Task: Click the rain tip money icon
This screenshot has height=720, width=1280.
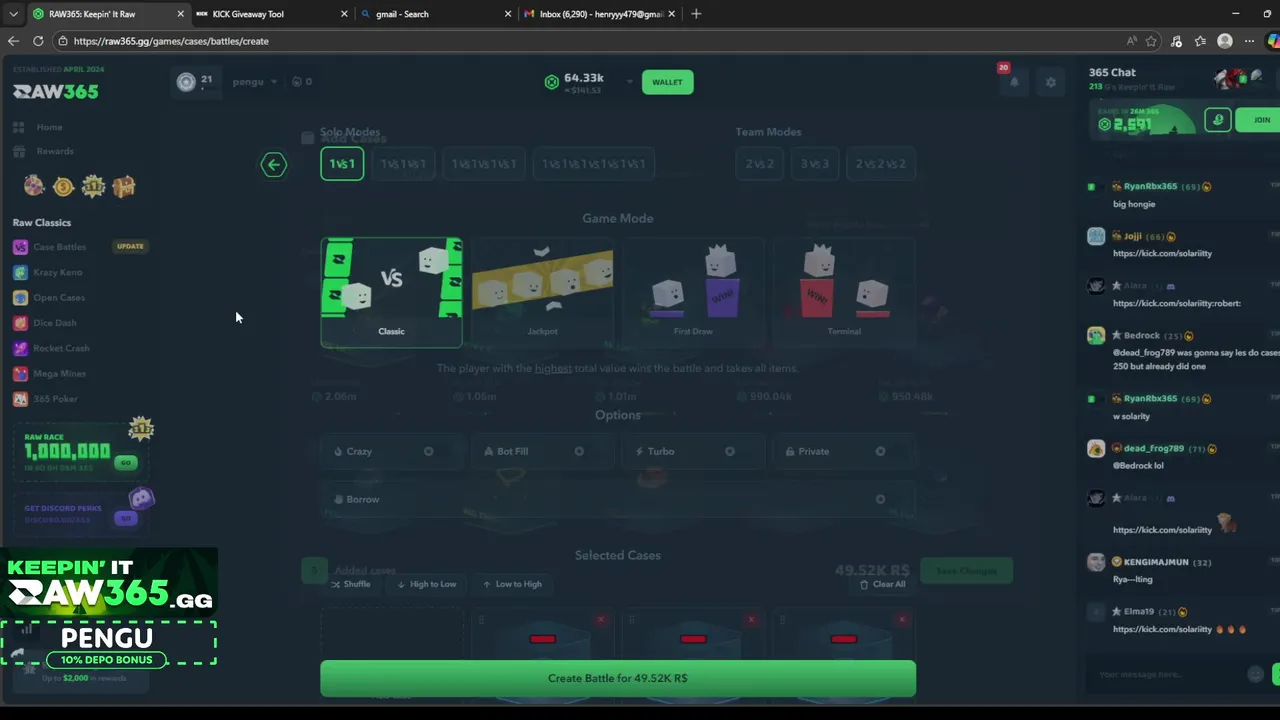Action: 1218,120
